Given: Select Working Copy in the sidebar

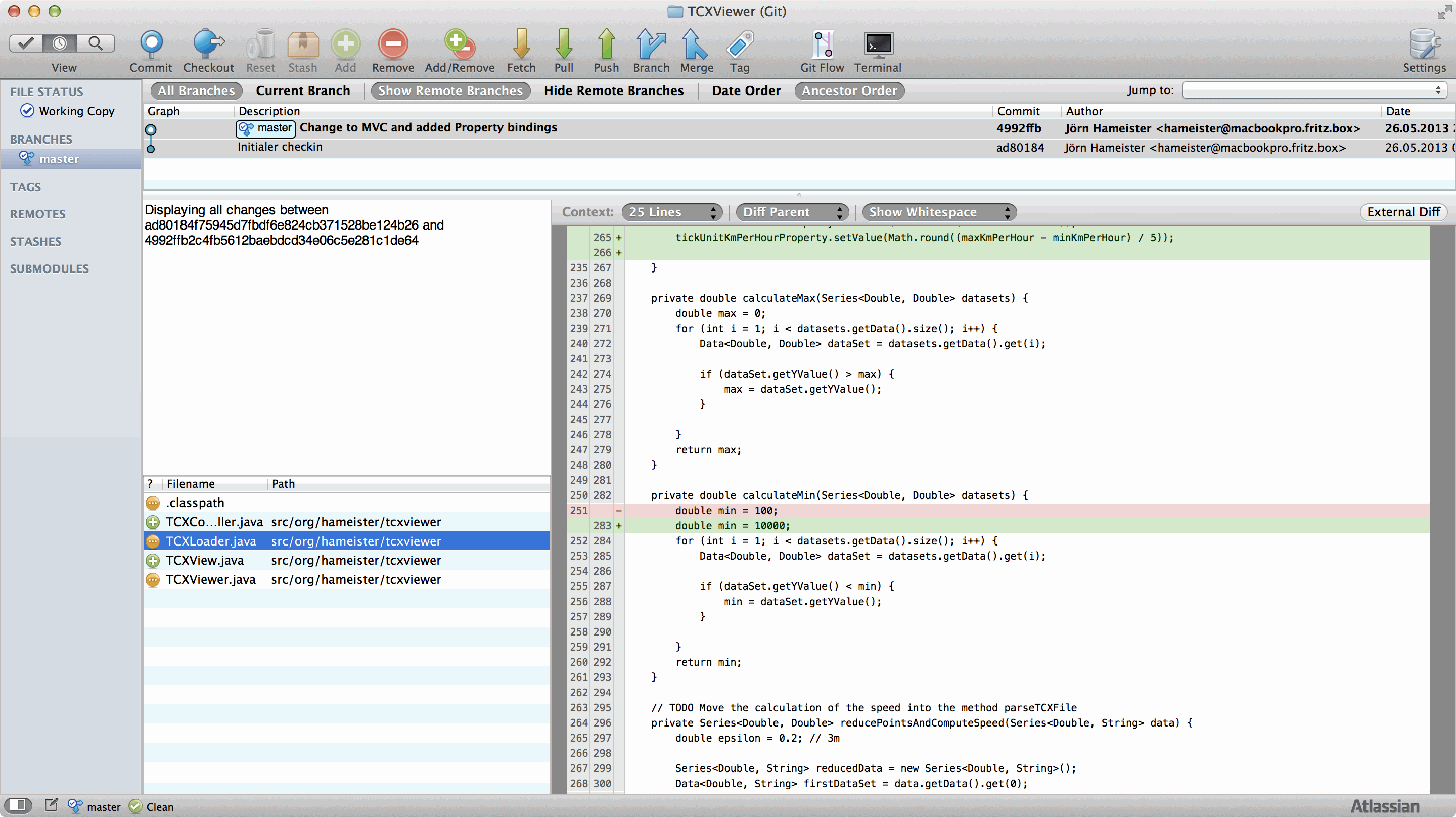Looking at the screenshot, I should (x=76, y=111).
